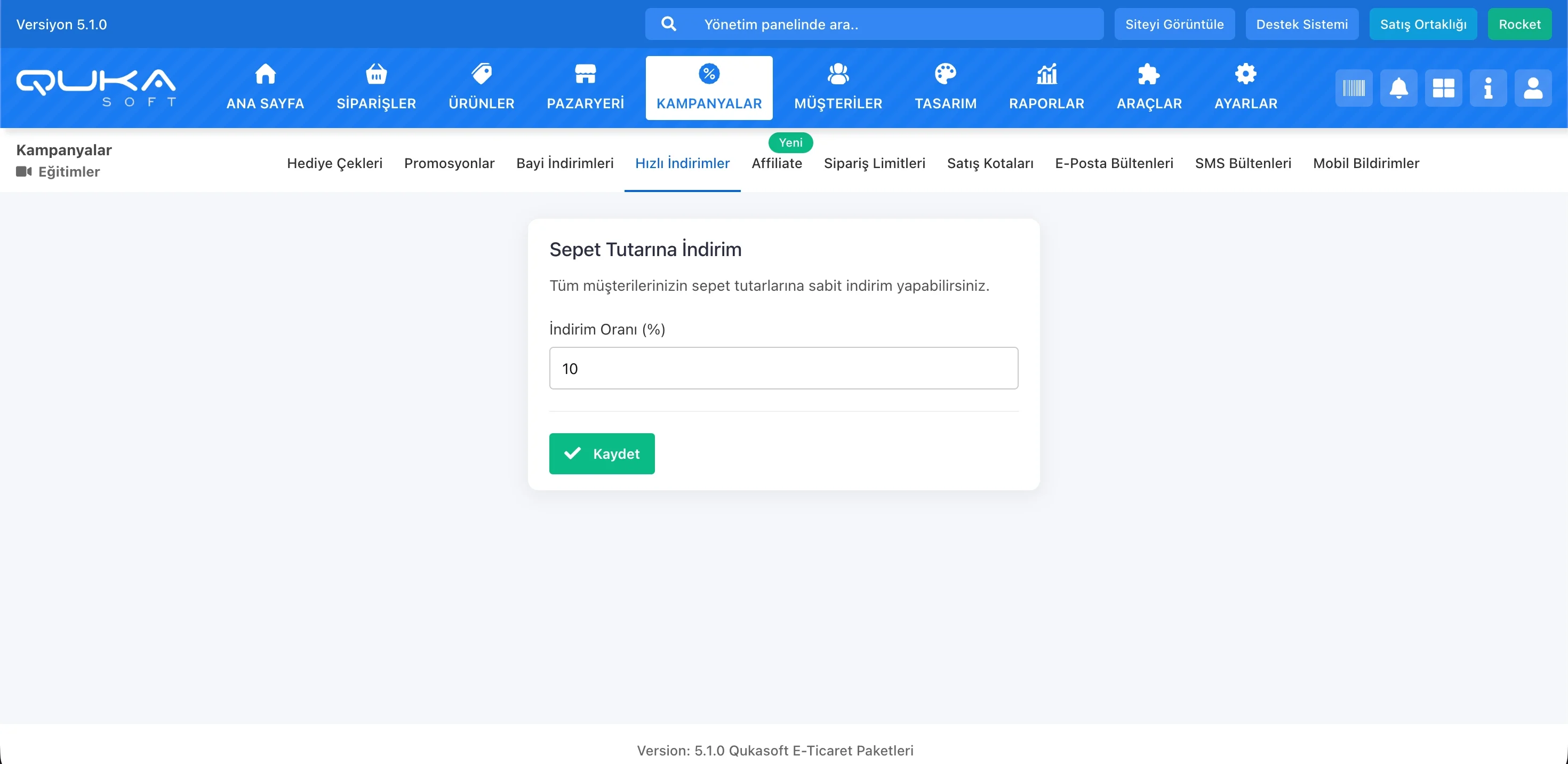
Task: Switch to Hediye Çekleri tab
Action: coord(335,163)
